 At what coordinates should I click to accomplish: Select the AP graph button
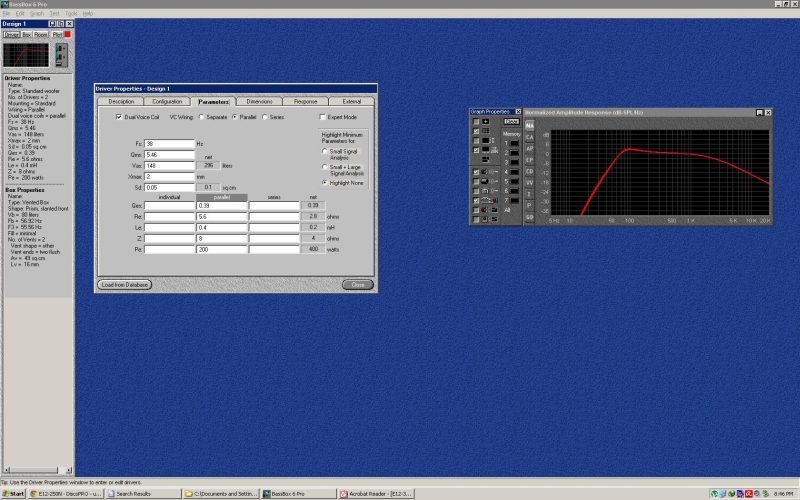click(530, 148)
